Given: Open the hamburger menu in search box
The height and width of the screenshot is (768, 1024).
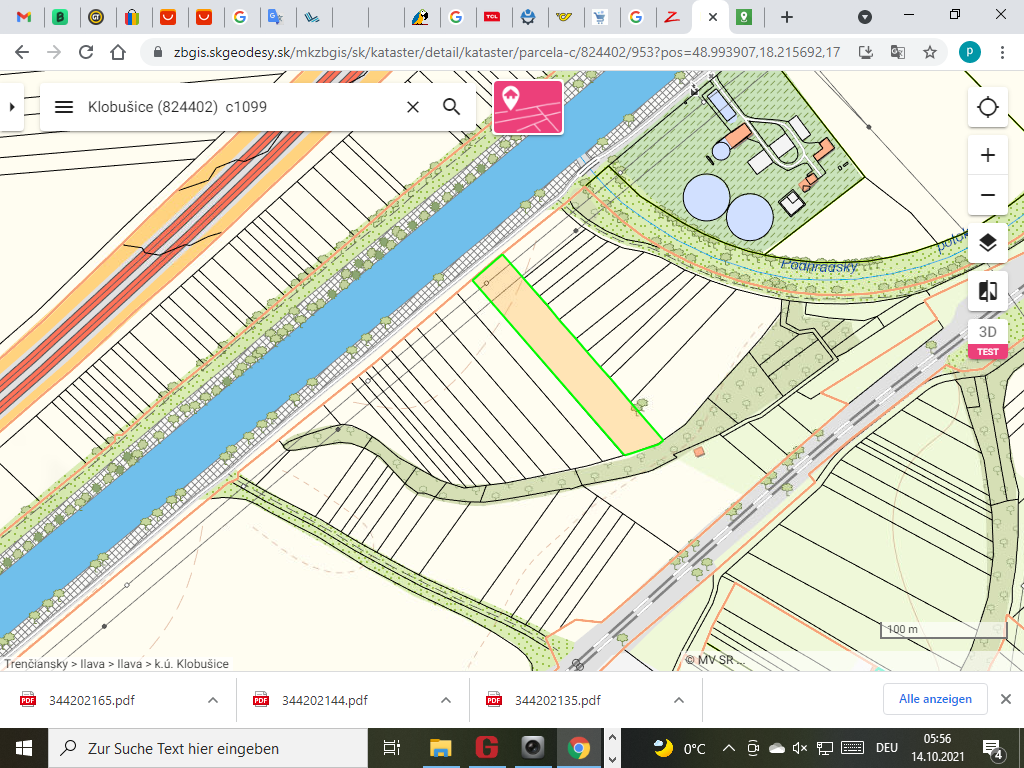Looking at the screenshot, I should [64, 107].
